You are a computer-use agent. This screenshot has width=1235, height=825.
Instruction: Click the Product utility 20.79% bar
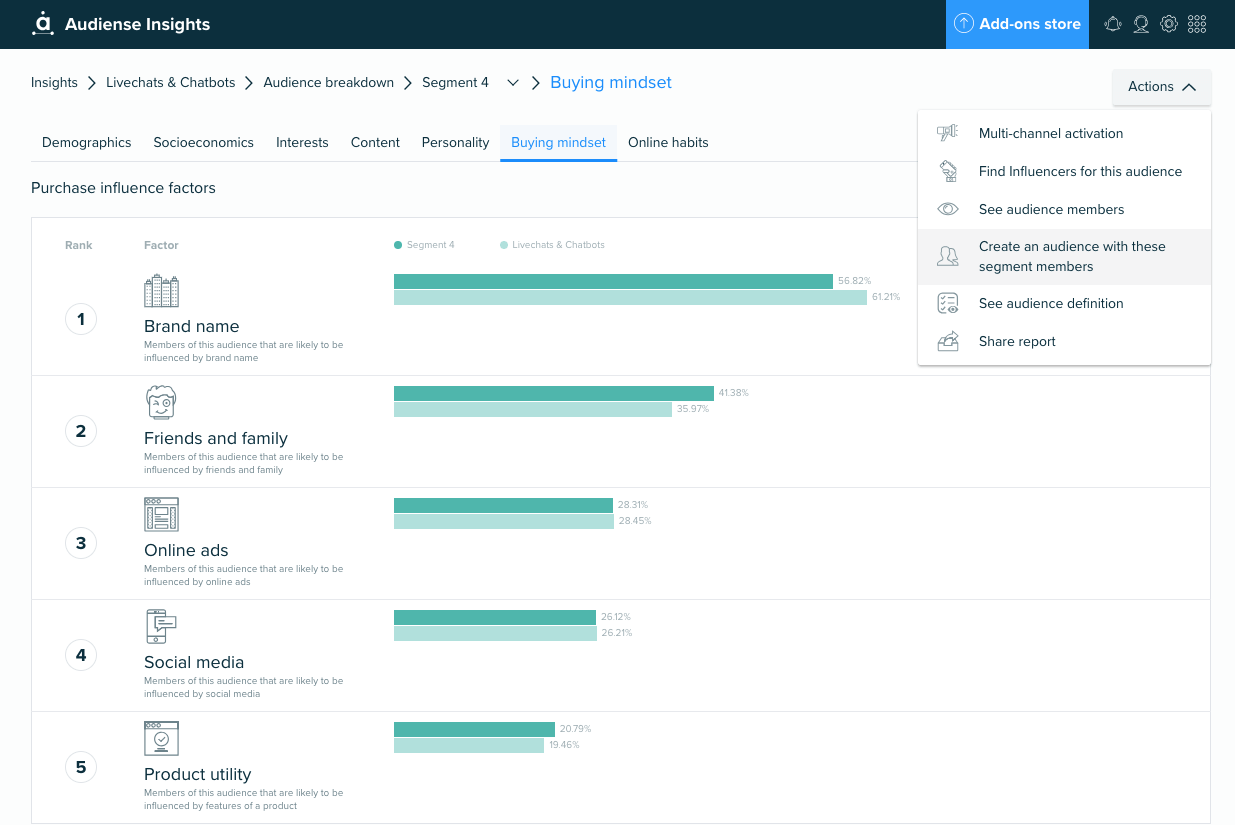474,729
